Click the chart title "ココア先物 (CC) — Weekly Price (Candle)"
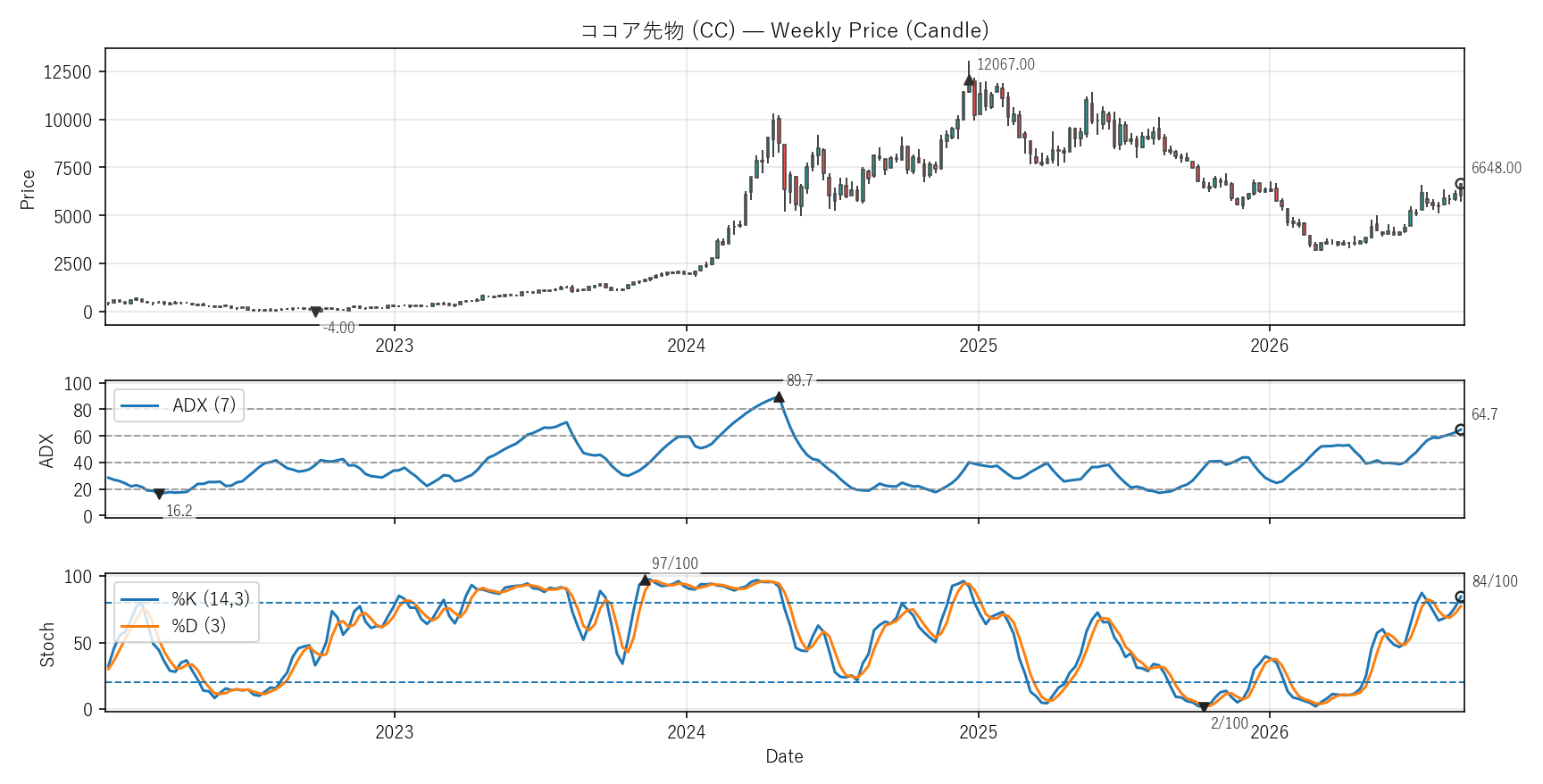 pyautogui.click(x=784, y=30)
